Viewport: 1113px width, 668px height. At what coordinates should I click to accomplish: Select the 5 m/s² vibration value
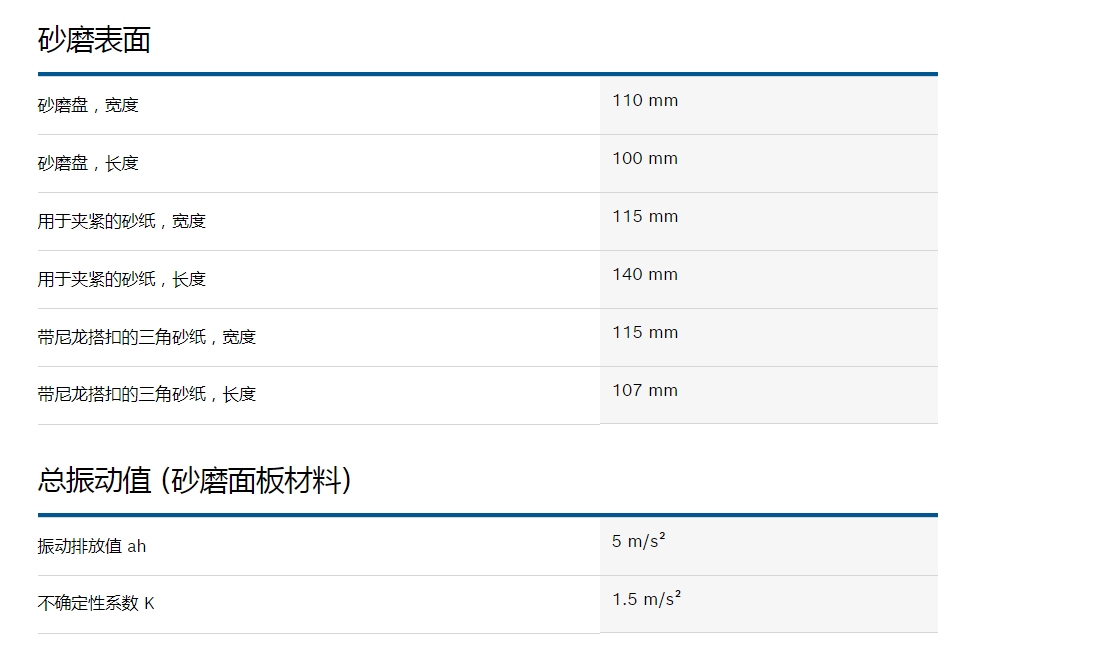pos(639,541)
